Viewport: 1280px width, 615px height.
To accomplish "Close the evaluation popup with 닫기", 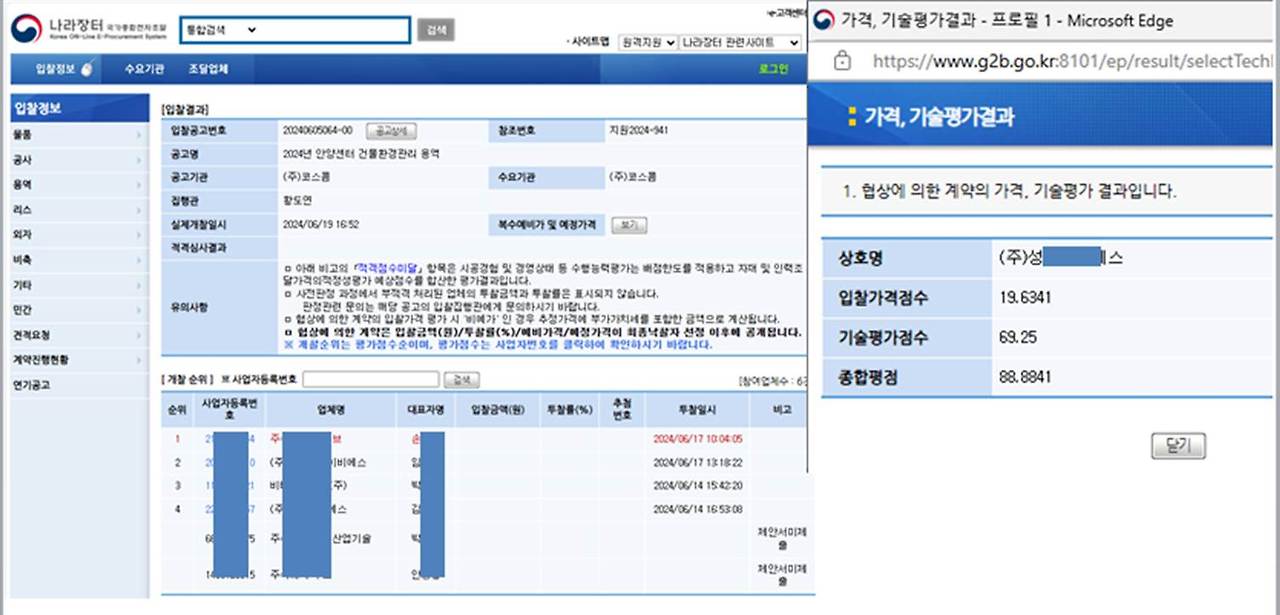I will pyautogui.click(x=1177, y=447).
